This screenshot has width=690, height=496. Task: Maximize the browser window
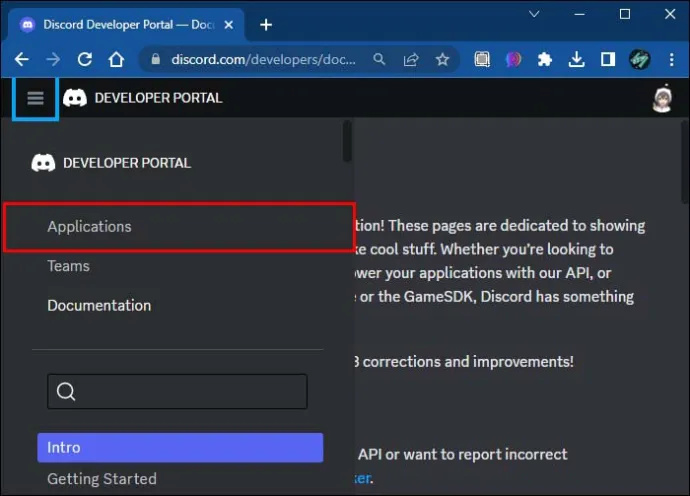(x=625, y=14)
